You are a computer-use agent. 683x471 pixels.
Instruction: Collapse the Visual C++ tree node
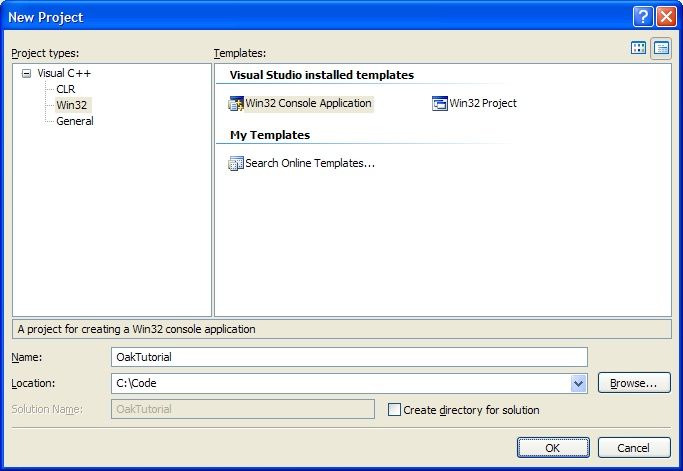coord(27,73)
